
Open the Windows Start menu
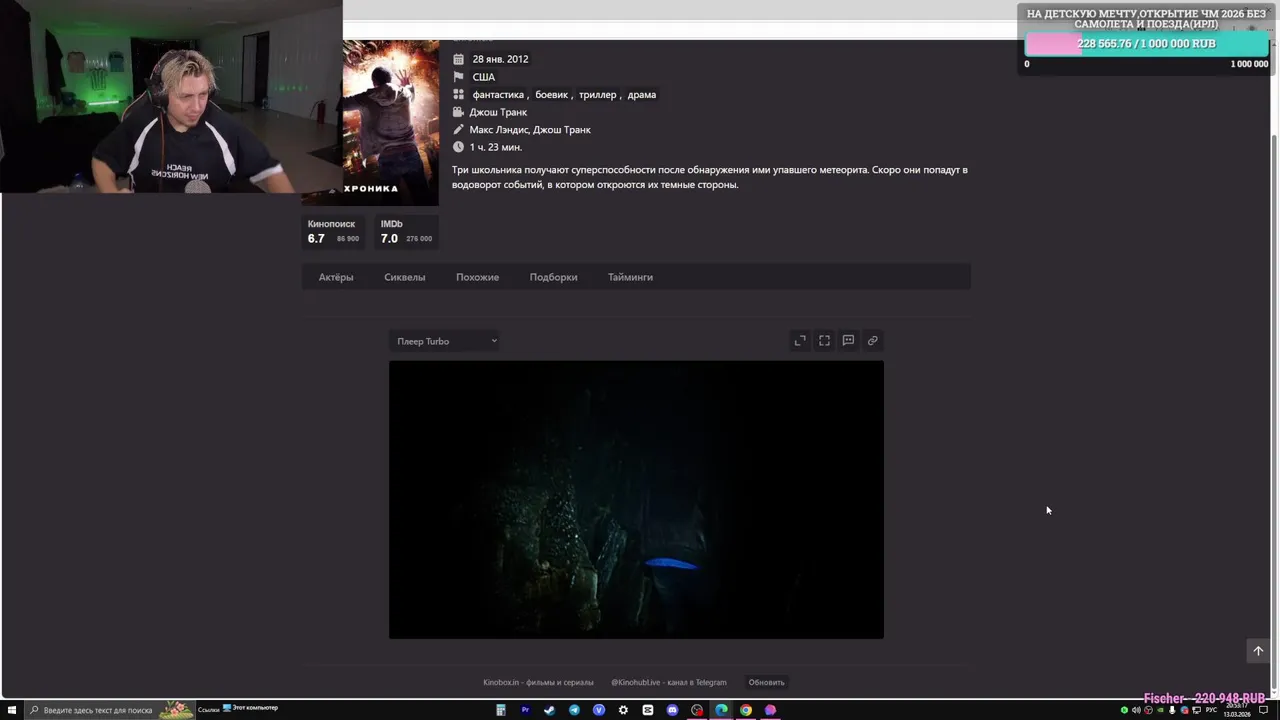pos(12,710)
